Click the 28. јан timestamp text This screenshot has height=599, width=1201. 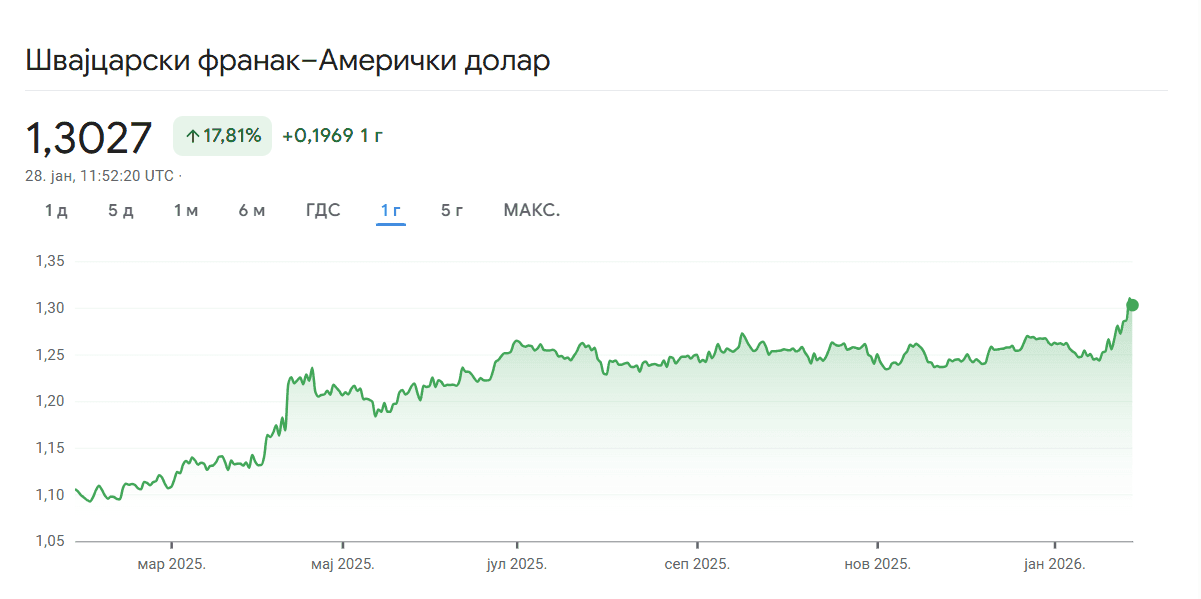(99, 176)
